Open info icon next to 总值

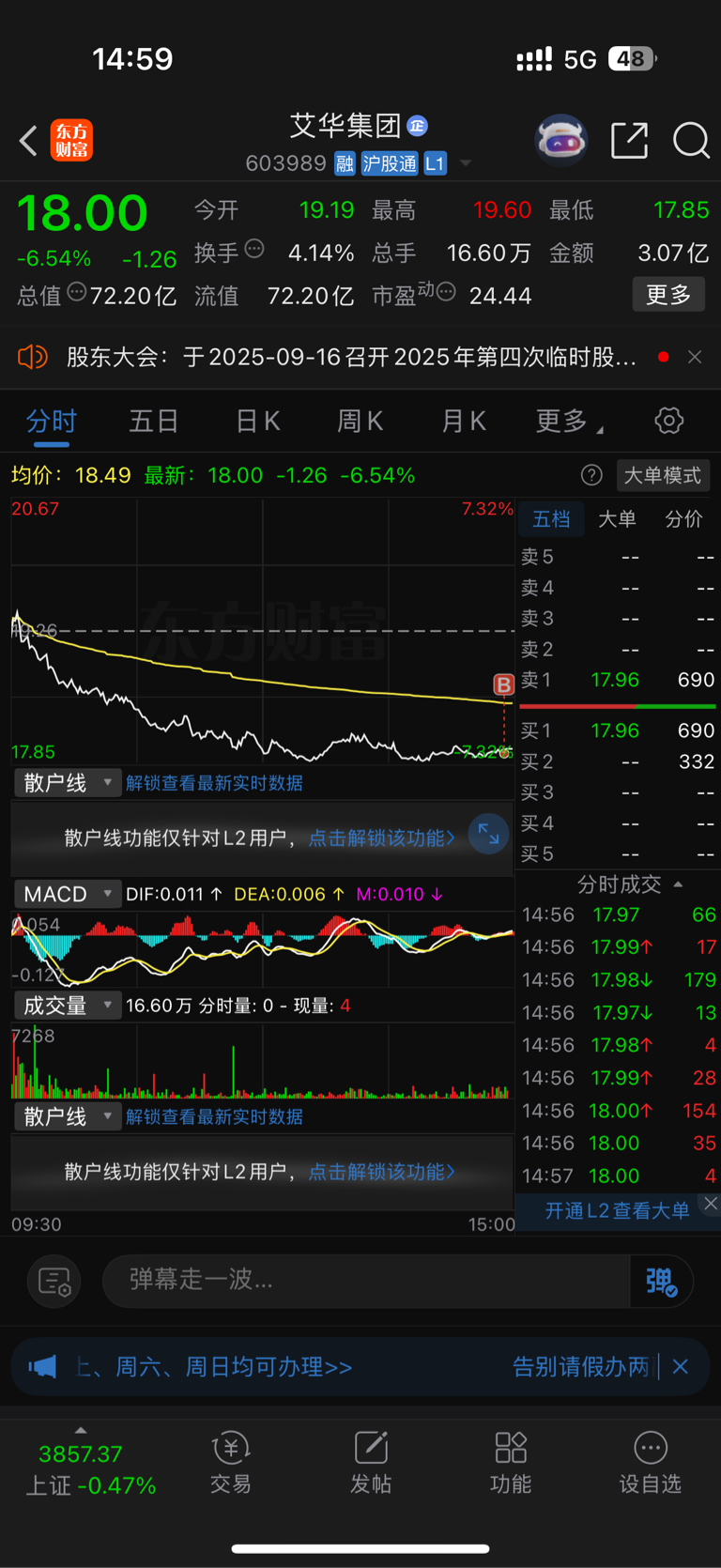(x=77, y=292)
